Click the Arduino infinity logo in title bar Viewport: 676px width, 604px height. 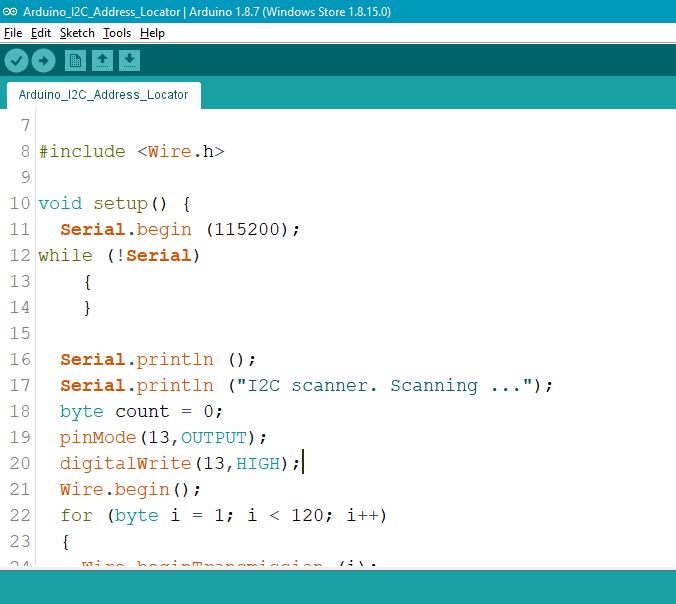(x=10, y=12)
